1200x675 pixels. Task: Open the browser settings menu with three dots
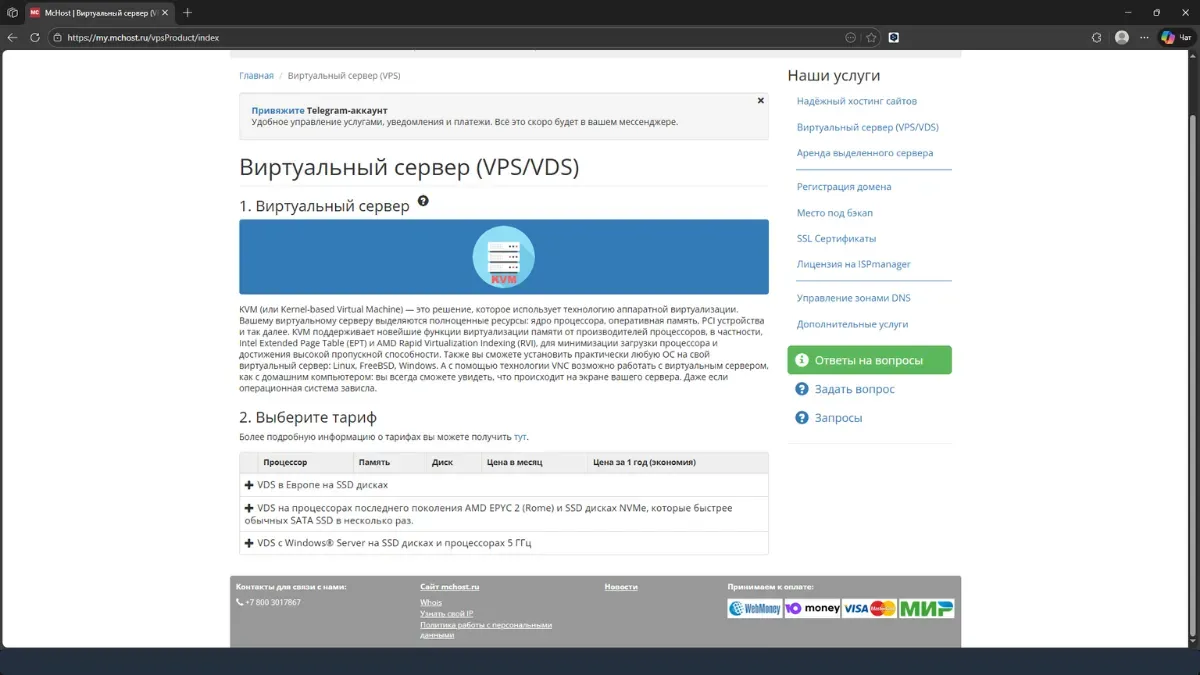click(1143, 36)
